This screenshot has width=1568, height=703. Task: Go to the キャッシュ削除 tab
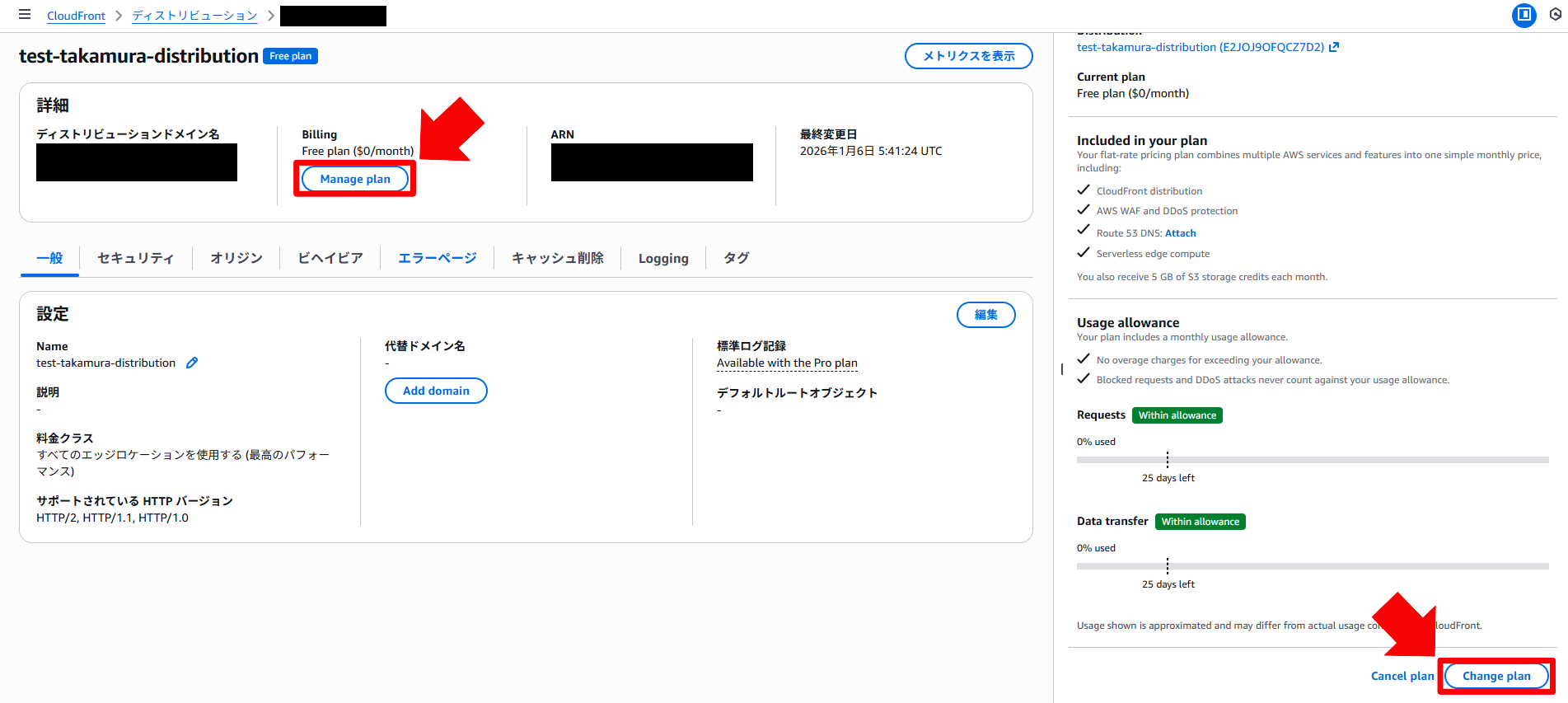coord(557,258)
